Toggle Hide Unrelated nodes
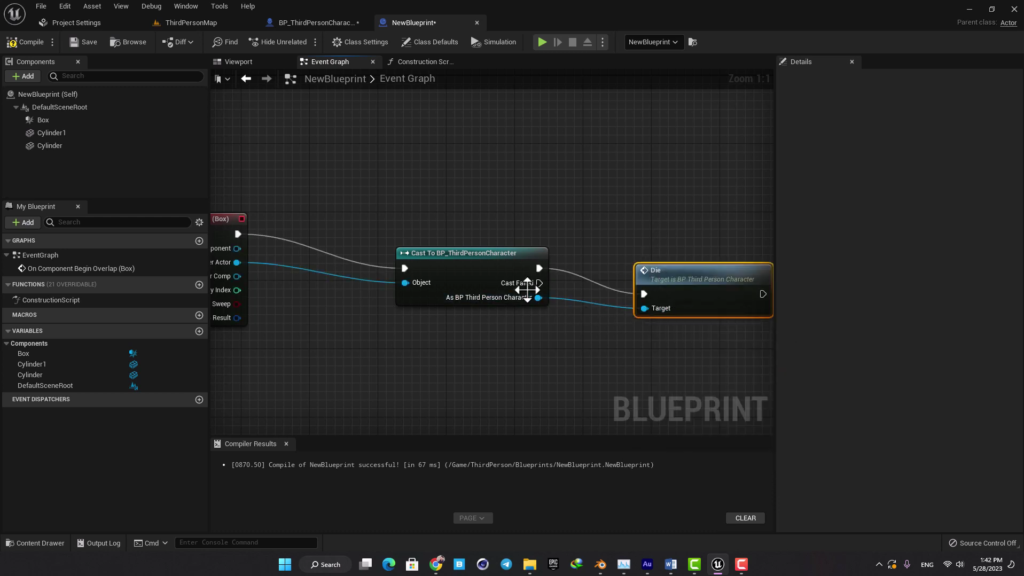This screenshot has width=1024, height=576. pos(278,42)
